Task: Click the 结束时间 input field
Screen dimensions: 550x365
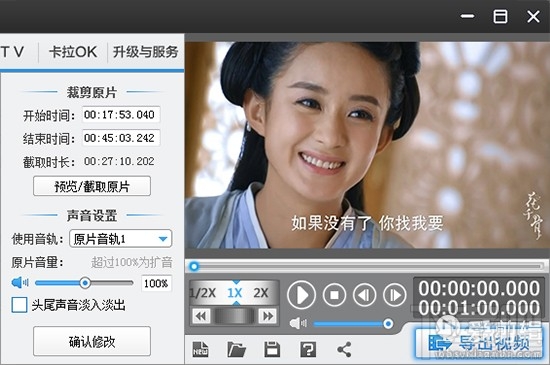Action: [x=121, y=138]
